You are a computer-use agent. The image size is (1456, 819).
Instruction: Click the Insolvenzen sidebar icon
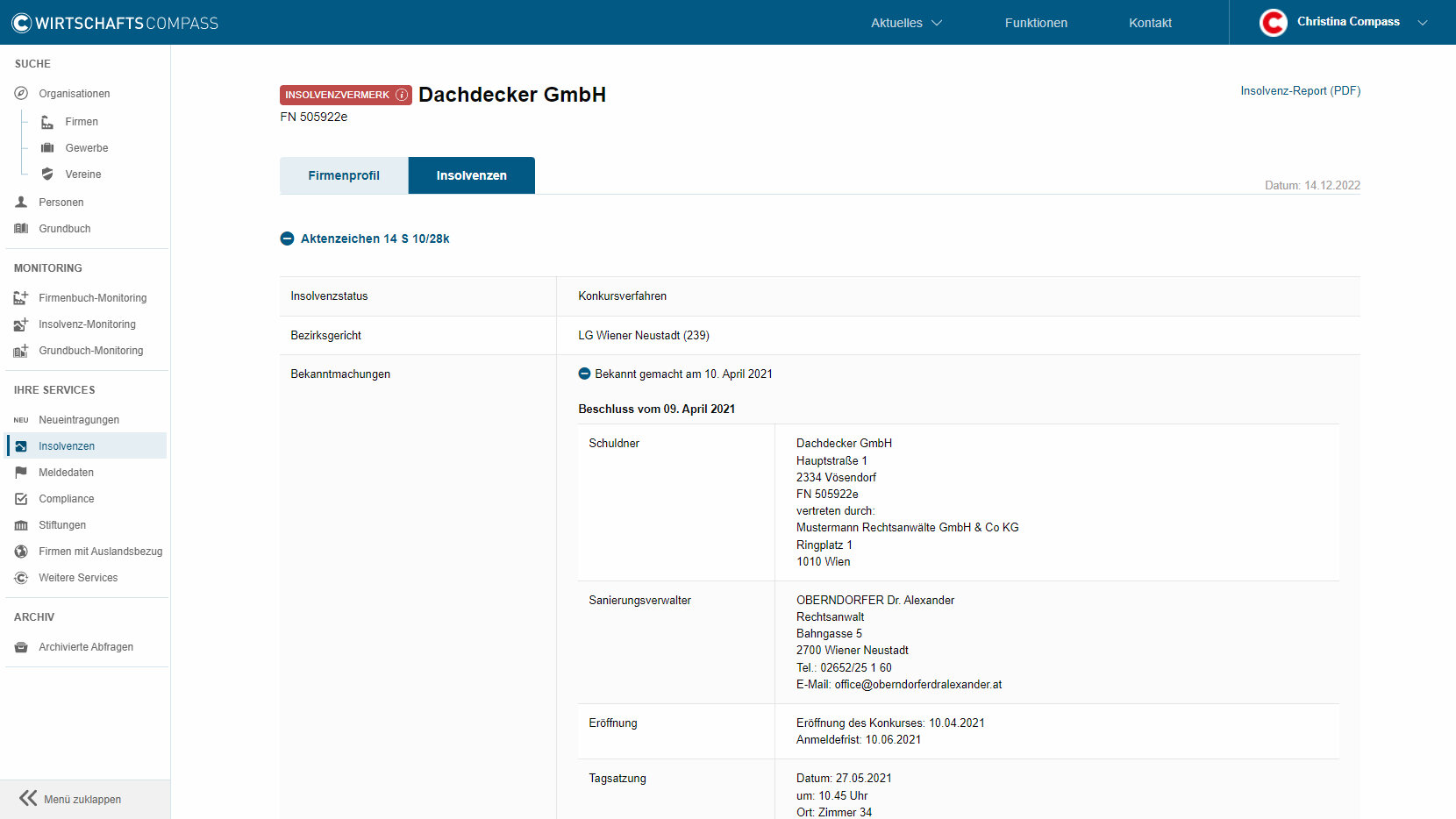pos(21,446)
